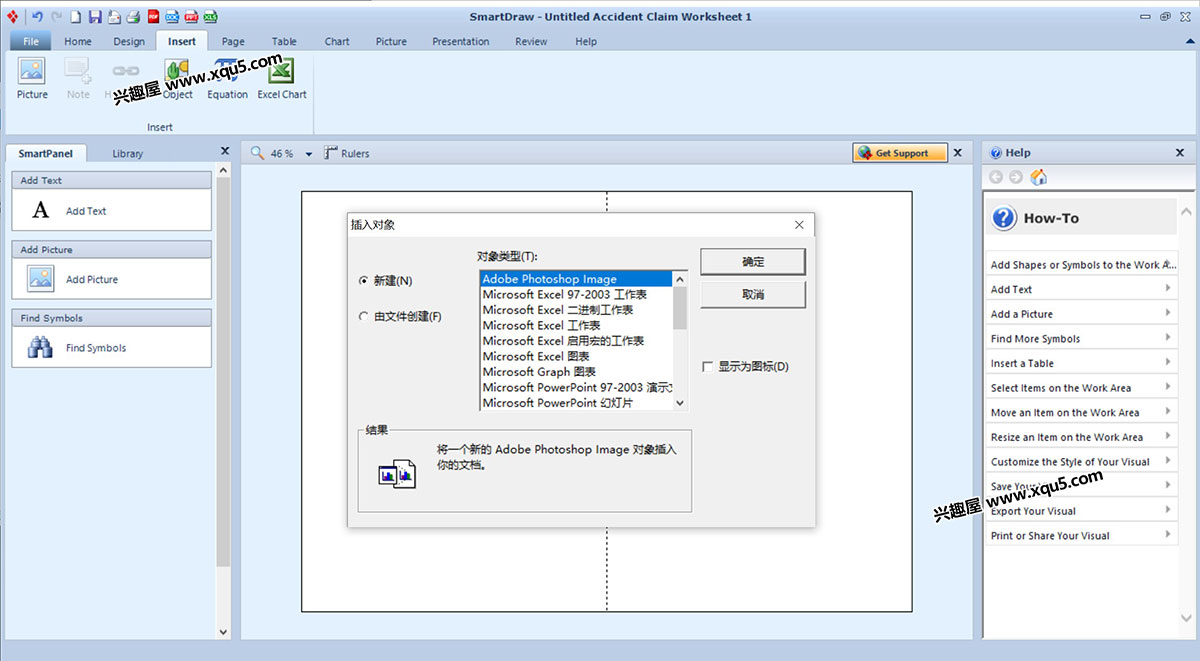Export to Excel using the XLS icon

pyautogui.click(x=210, y=16)
